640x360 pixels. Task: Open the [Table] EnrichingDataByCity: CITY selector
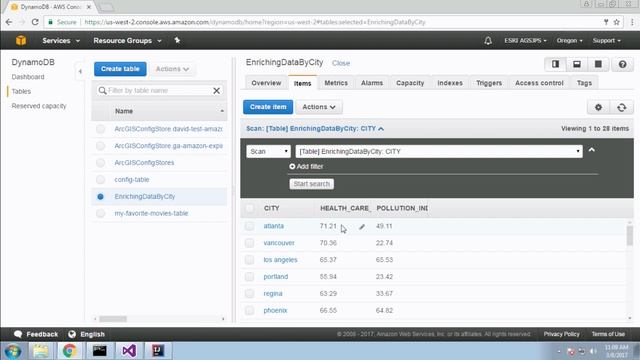point(439,151)
